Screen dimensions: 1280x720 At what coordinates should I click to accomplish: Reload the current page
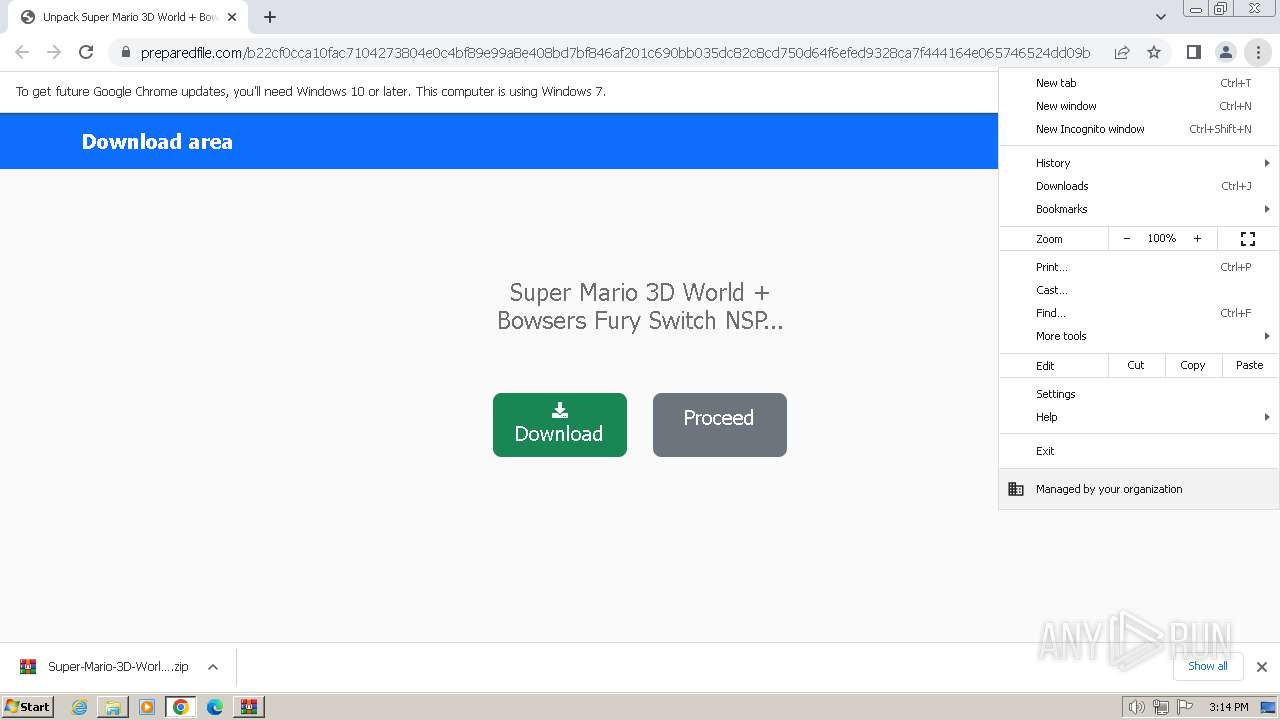[86, 52]
